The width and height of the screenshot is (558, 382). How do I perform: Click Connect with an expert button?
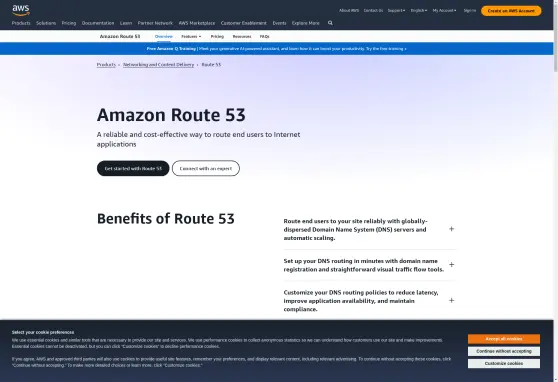(x=206, y=168)
